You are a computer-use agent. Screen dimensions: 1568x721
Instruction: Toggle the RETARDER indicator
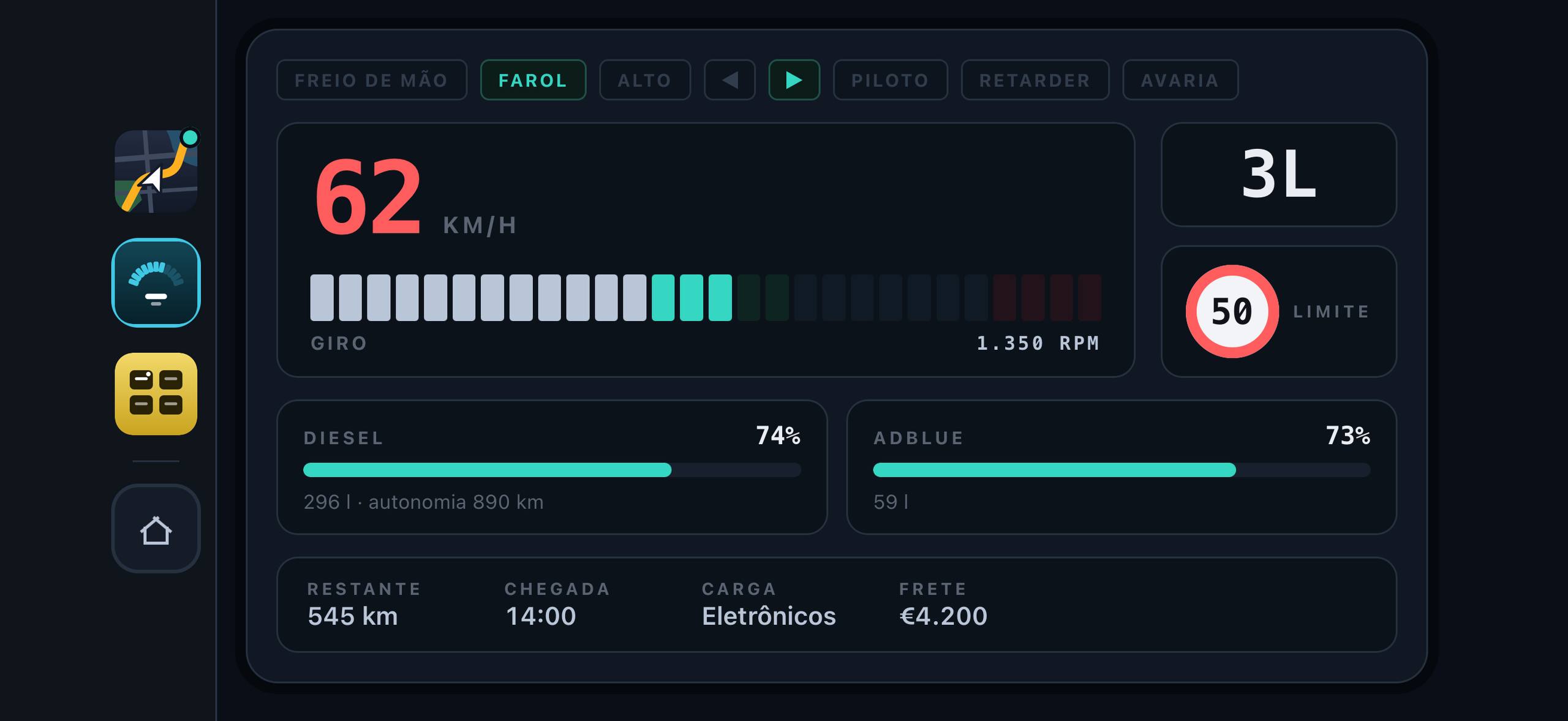pos(1035,80)
